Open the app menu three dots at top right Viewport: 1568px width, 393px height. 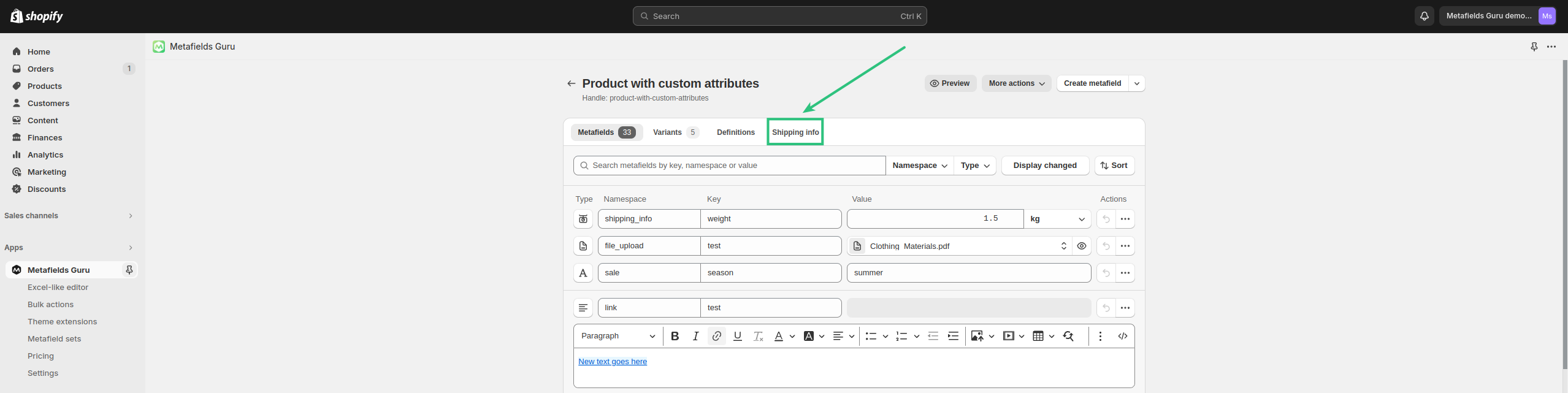point(1551,47)
